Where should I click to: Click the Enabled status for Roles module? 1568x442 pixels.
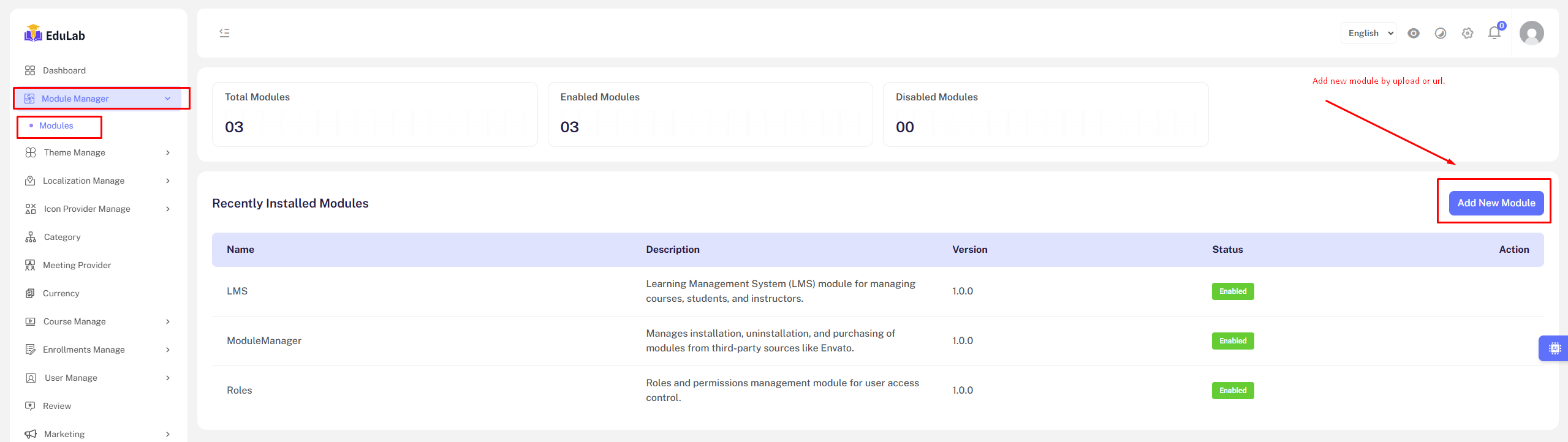pos(1232,391)
